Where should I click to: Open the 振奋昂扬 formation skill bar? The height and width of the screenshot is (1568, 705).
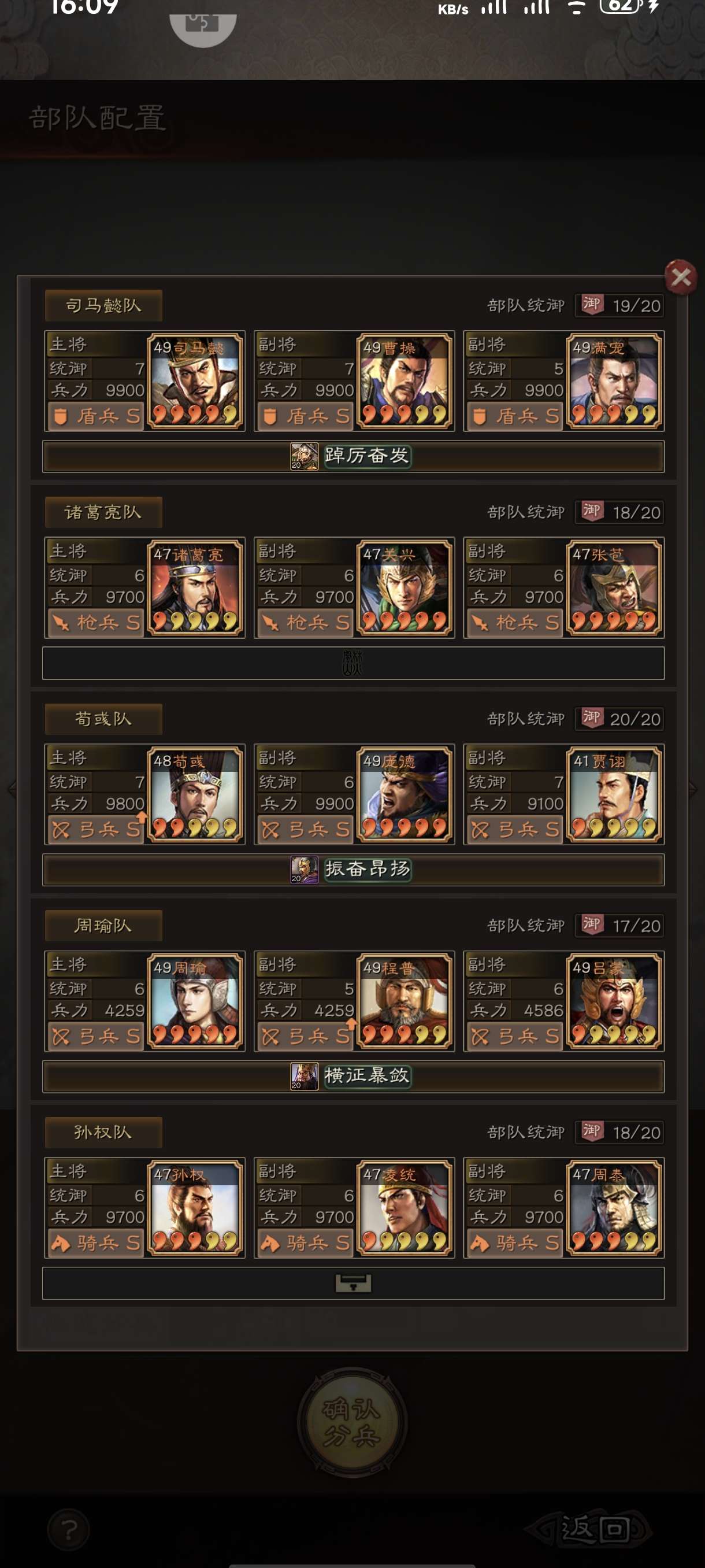[353, 869]
